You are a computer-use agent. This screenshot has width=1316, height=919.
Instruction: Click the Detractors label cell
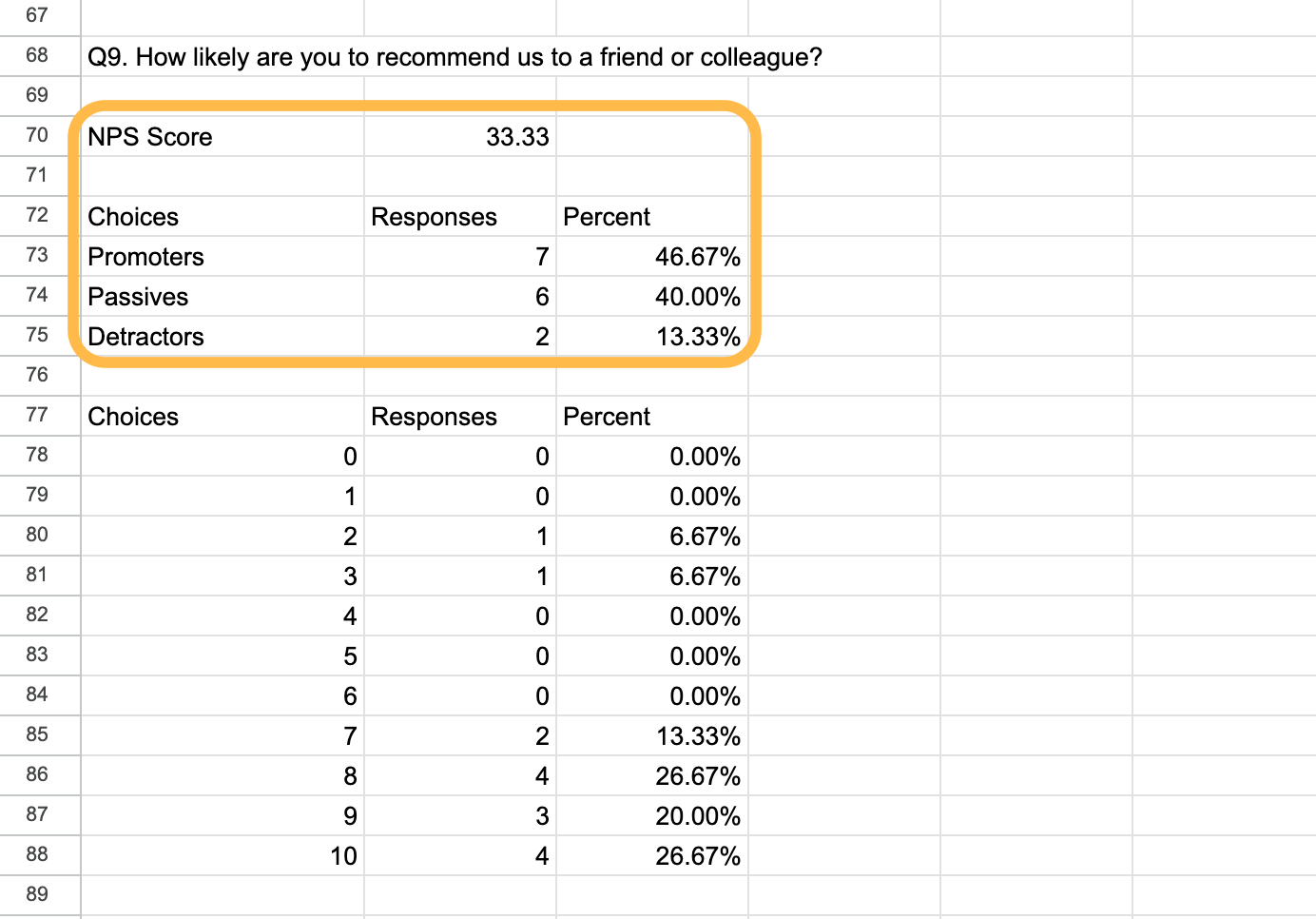[146, 337]
